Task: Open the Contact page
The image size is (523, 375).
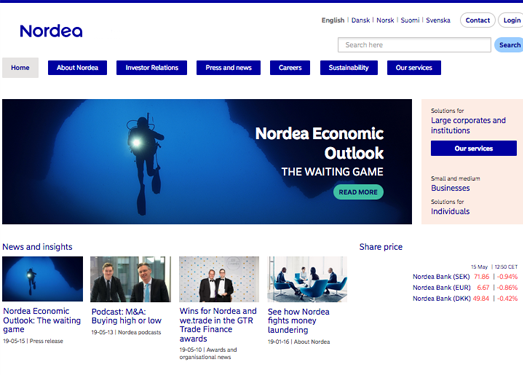Action: tap(478, 20)
